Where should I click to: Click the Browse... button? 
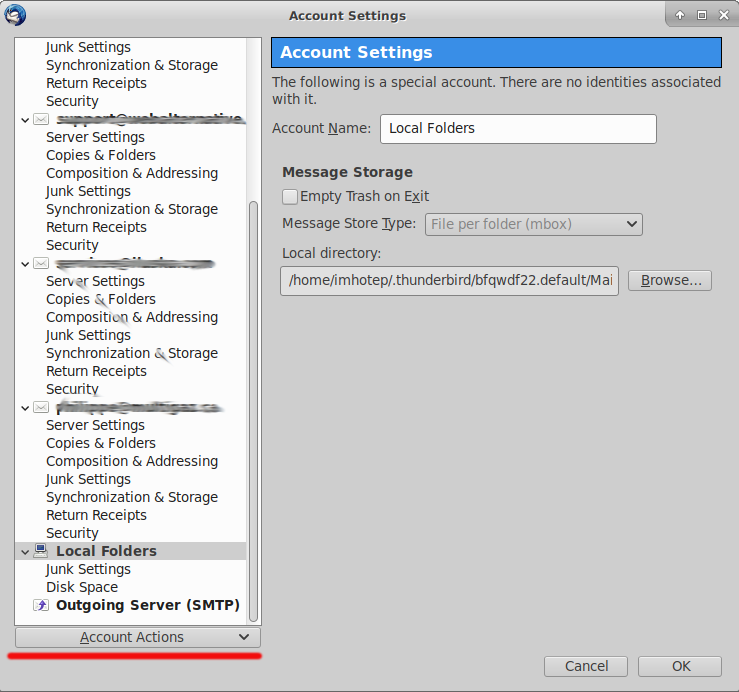pos(669,280)
